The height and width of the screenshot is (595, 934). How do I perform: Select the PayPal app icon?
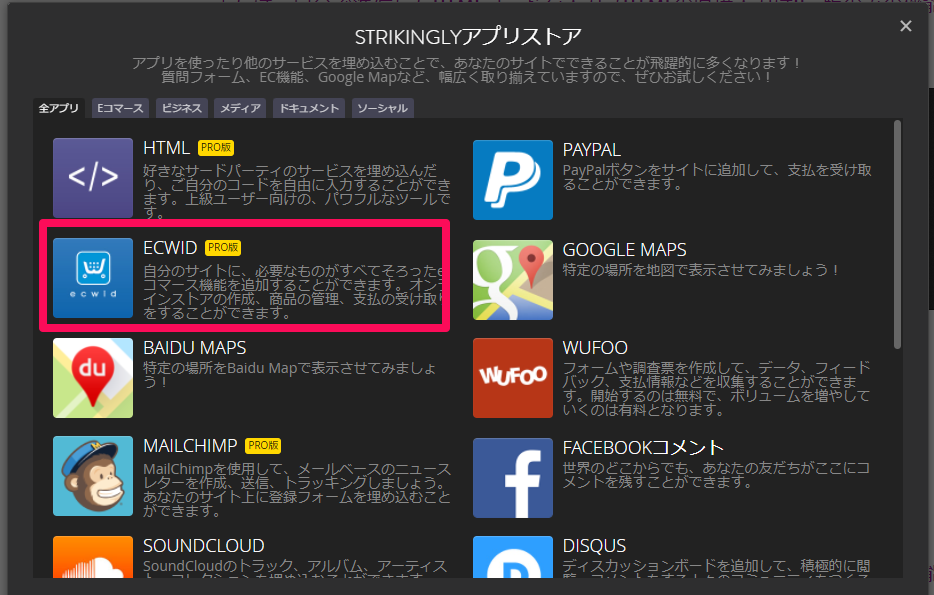(513, 180)
